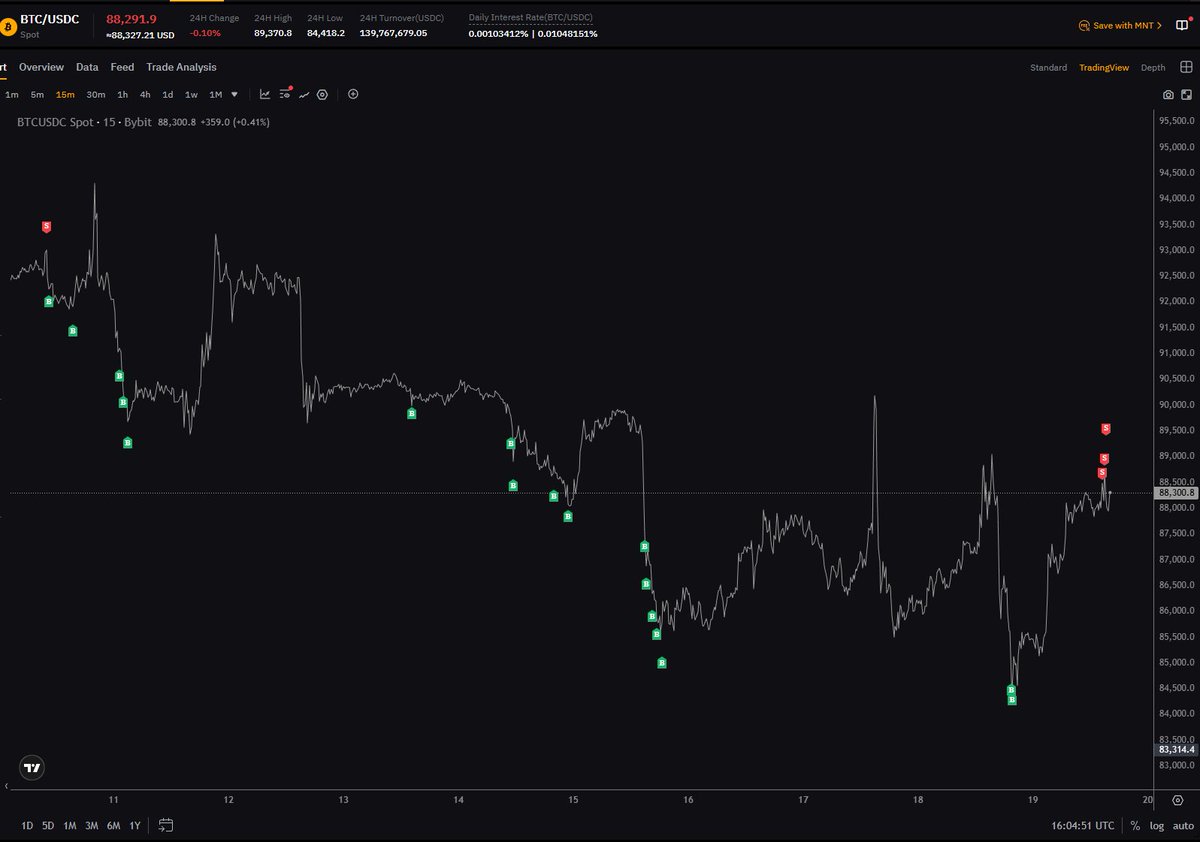Switch to the Feed tab
Viewport: 1200px width, 842px height.
pyautogui.click(x=122, y=67)
